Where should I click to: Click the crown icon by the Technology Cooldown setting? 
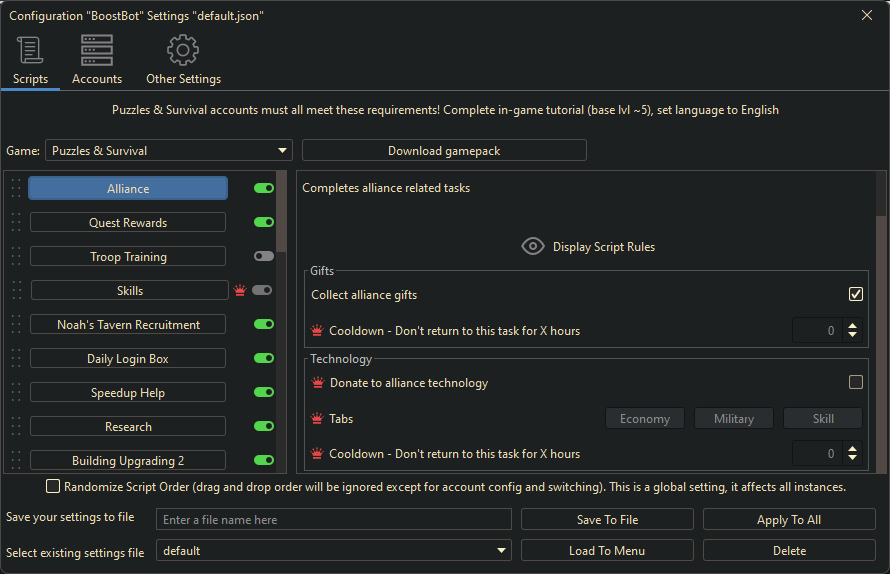pyautogui.click(x=317, y=454)
